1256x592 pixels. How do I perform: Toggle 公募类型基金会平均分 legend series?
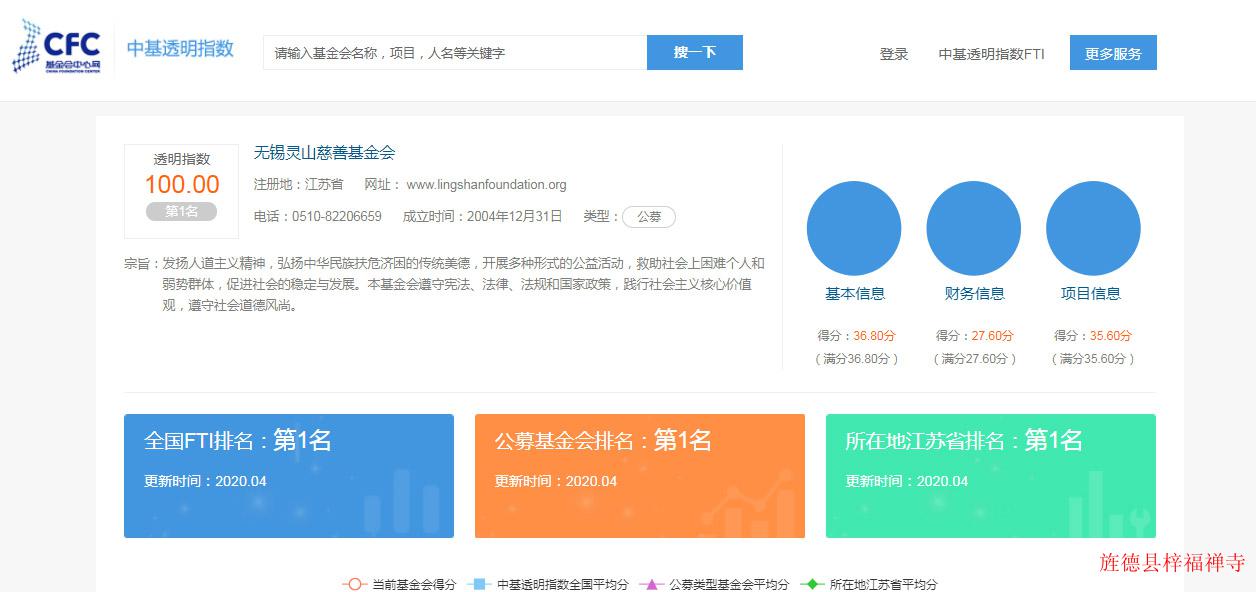point(713,584)
